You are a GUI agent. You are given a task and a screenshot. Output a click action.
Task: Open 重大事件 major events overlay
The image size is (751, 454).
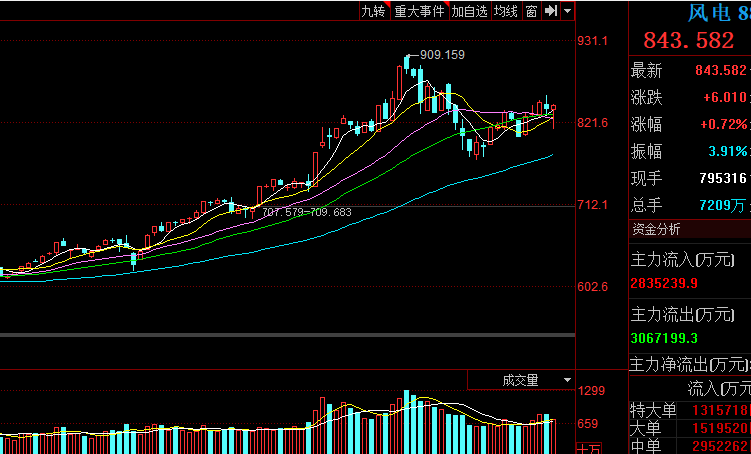click(419, 11)
